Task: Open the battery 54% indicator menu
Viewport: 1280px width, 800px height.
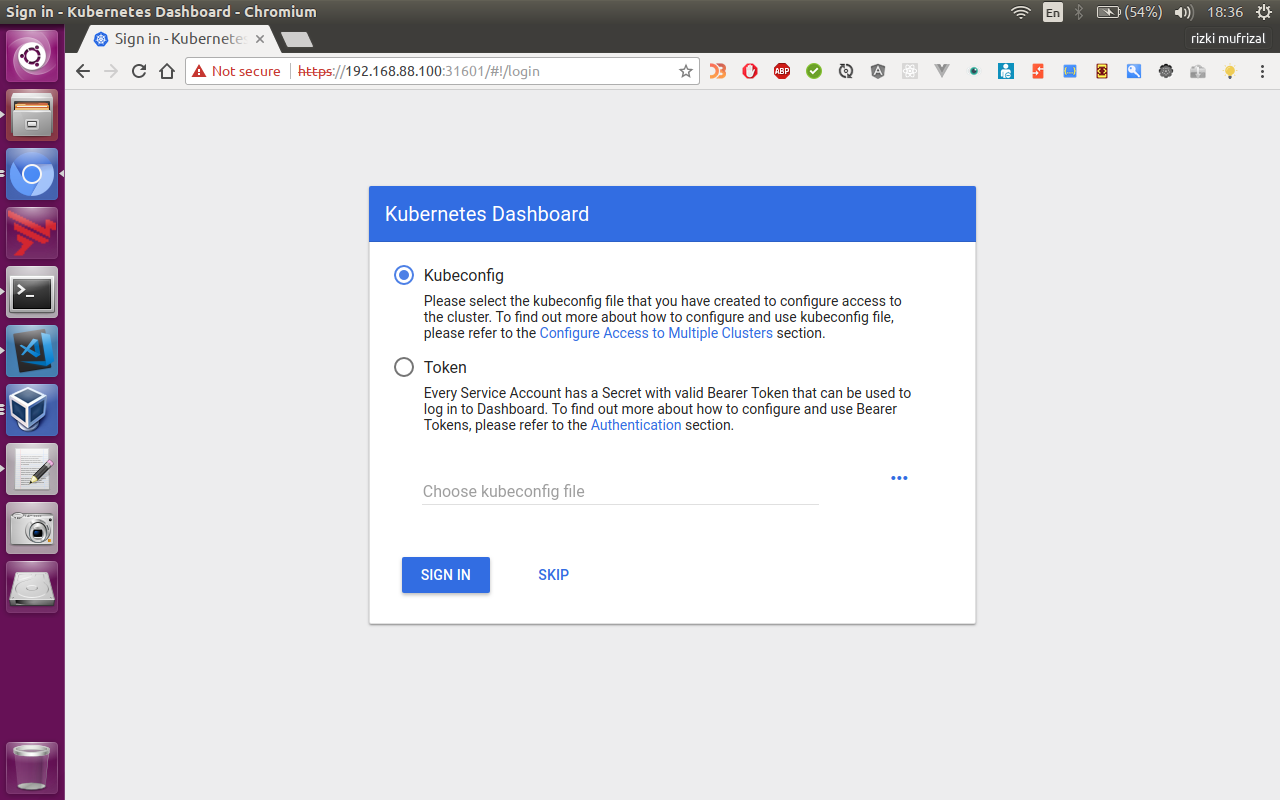Action: click(x=1129, y=12)
